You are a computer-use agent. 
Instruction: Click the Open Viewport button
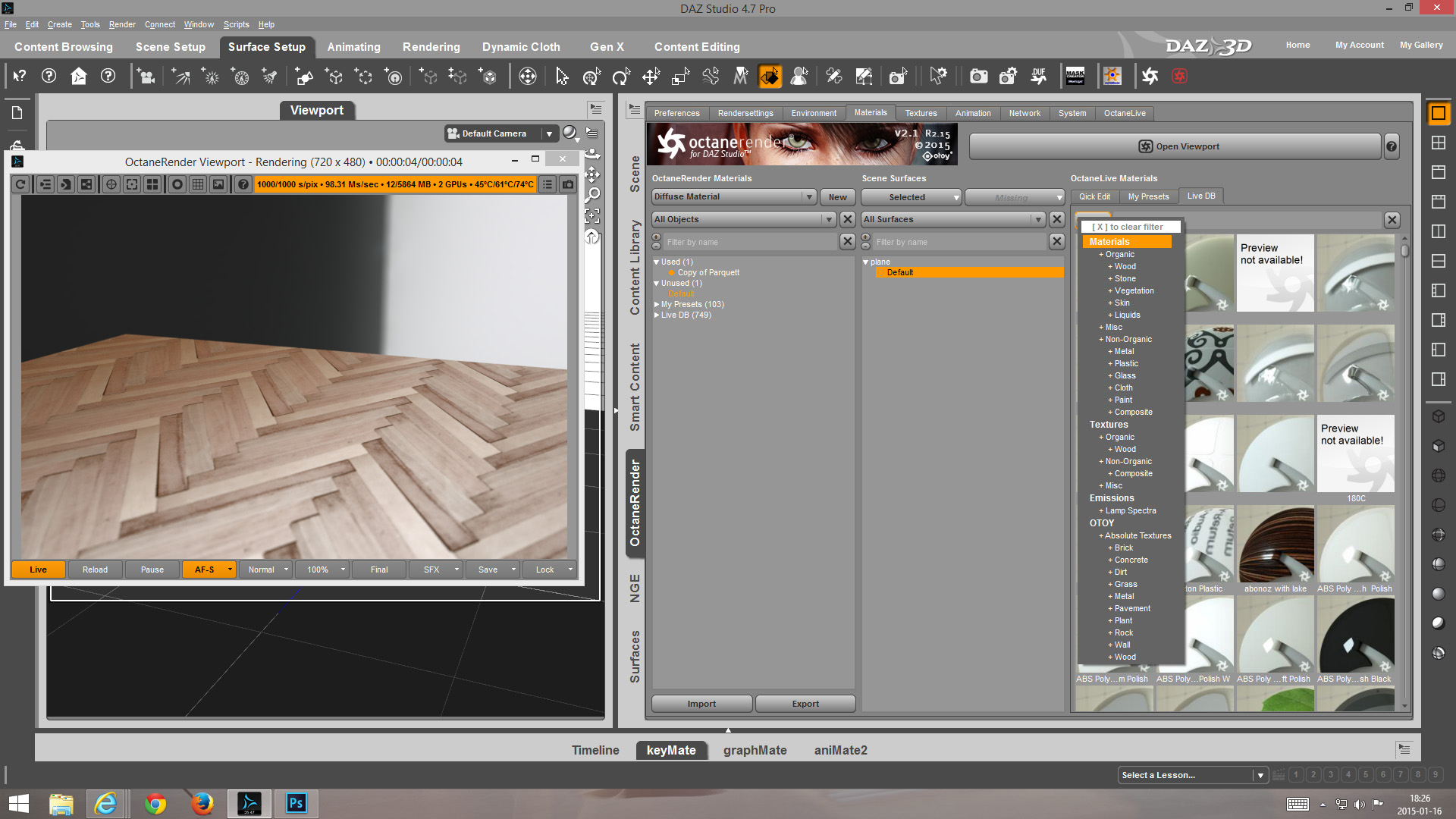pyautogui.click(x=1175, y=146)
